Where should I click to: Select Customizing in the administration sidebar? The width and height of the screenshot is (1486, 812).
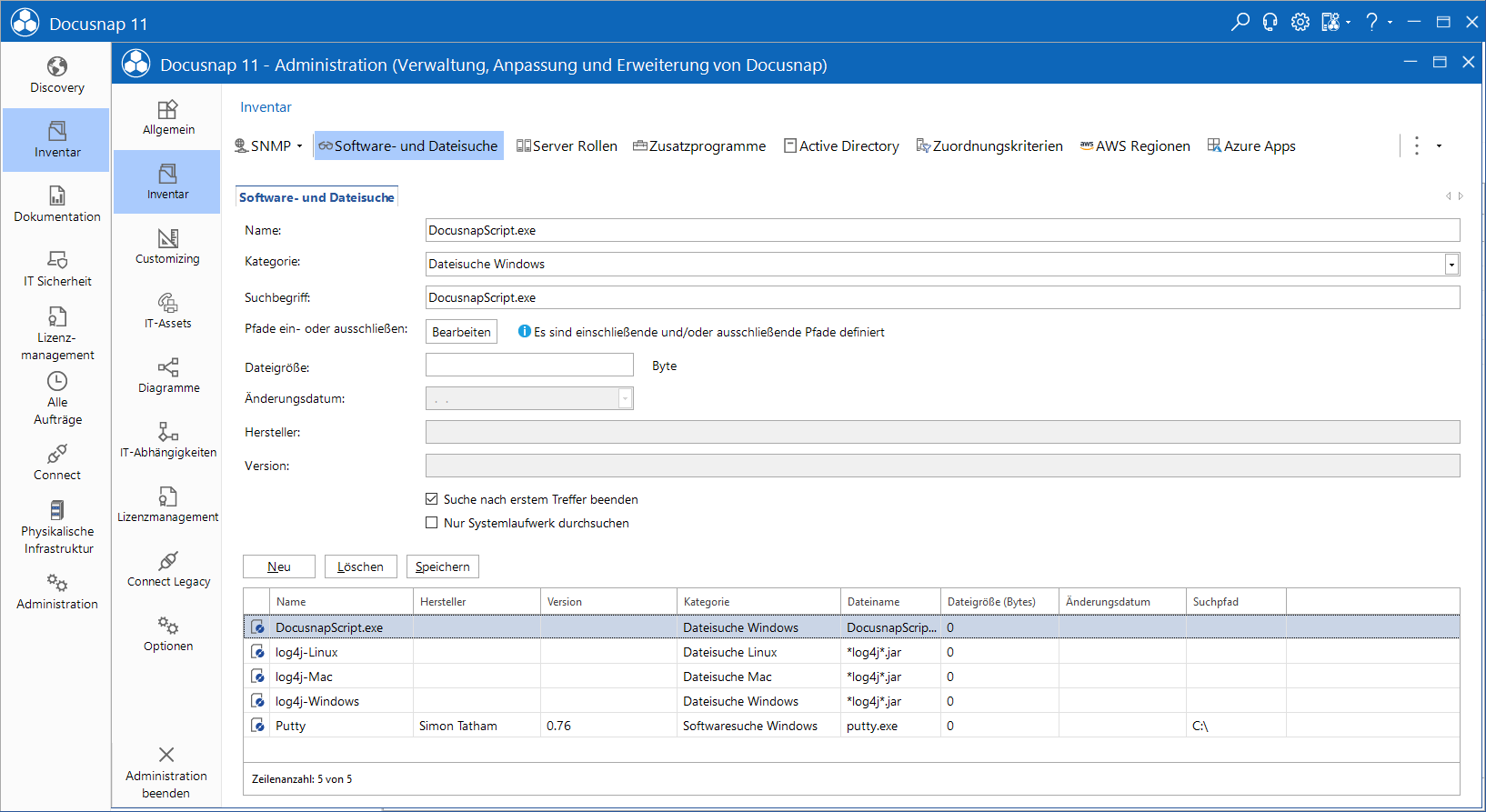pyautogui.click(x=167, y=246)
